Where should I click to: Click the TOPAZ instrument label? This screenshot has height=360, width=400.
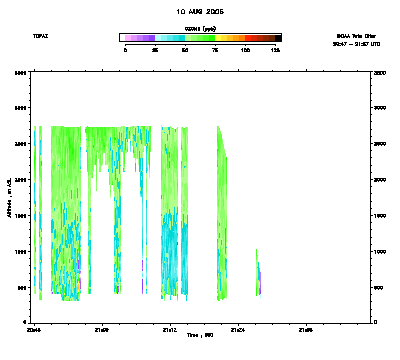tap(40, 36)
